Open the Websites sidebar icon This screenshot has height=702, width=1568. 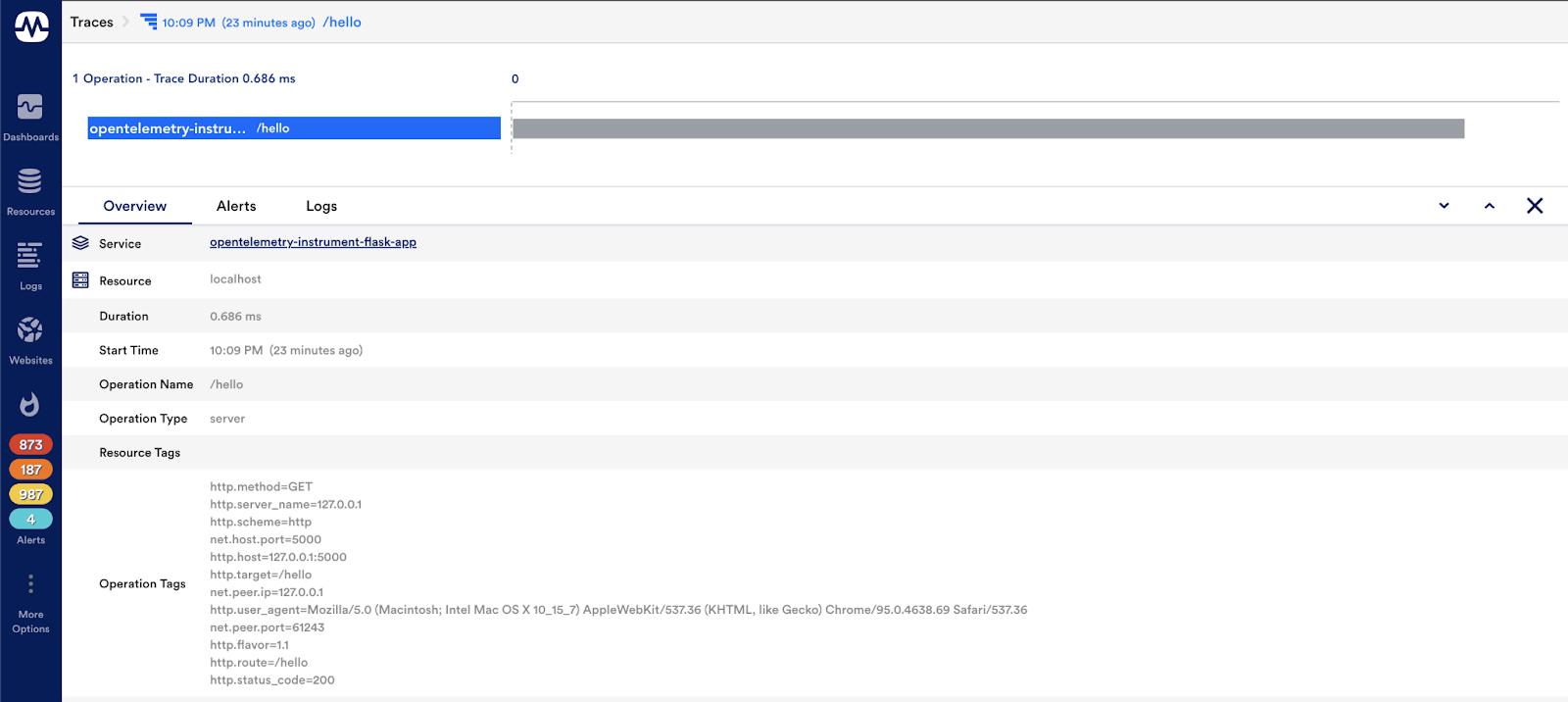point(30,330)
